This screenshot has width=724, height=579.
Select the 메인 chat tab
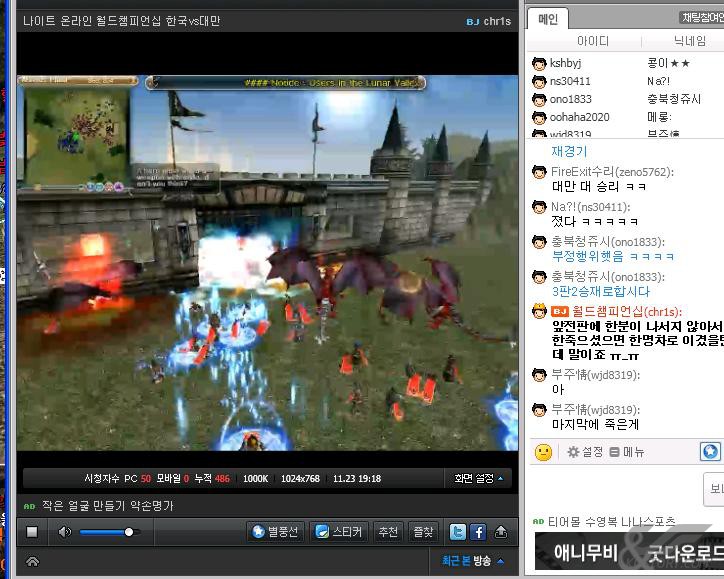coord(548,19)
